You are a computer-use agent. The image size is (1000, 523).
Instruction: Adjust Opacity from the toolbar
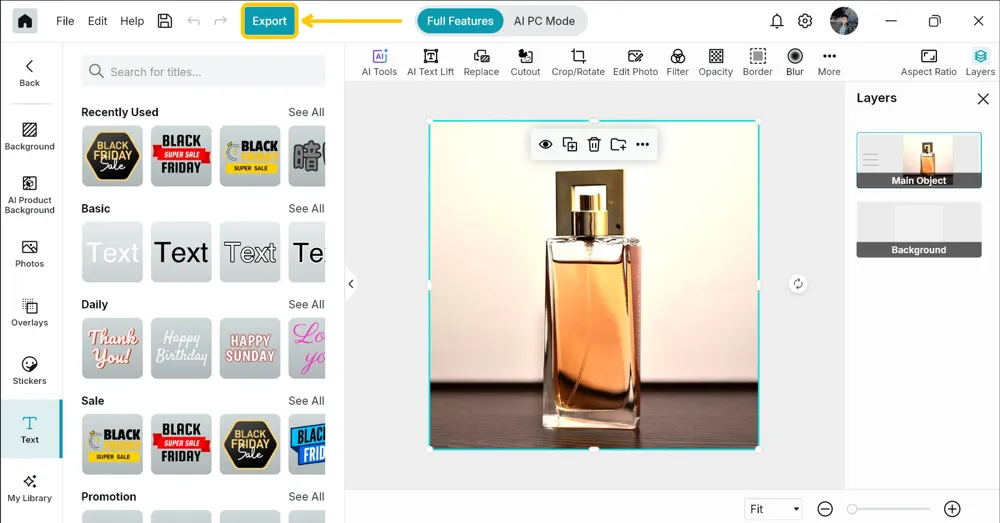pyautogui.click(x=716, y=63)
